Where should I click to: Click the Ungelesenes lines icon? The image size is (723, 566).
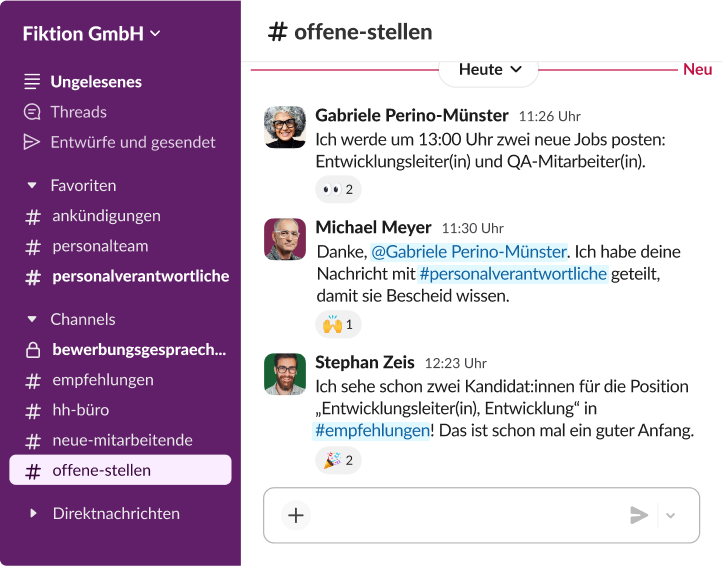[x=32, y=82]
